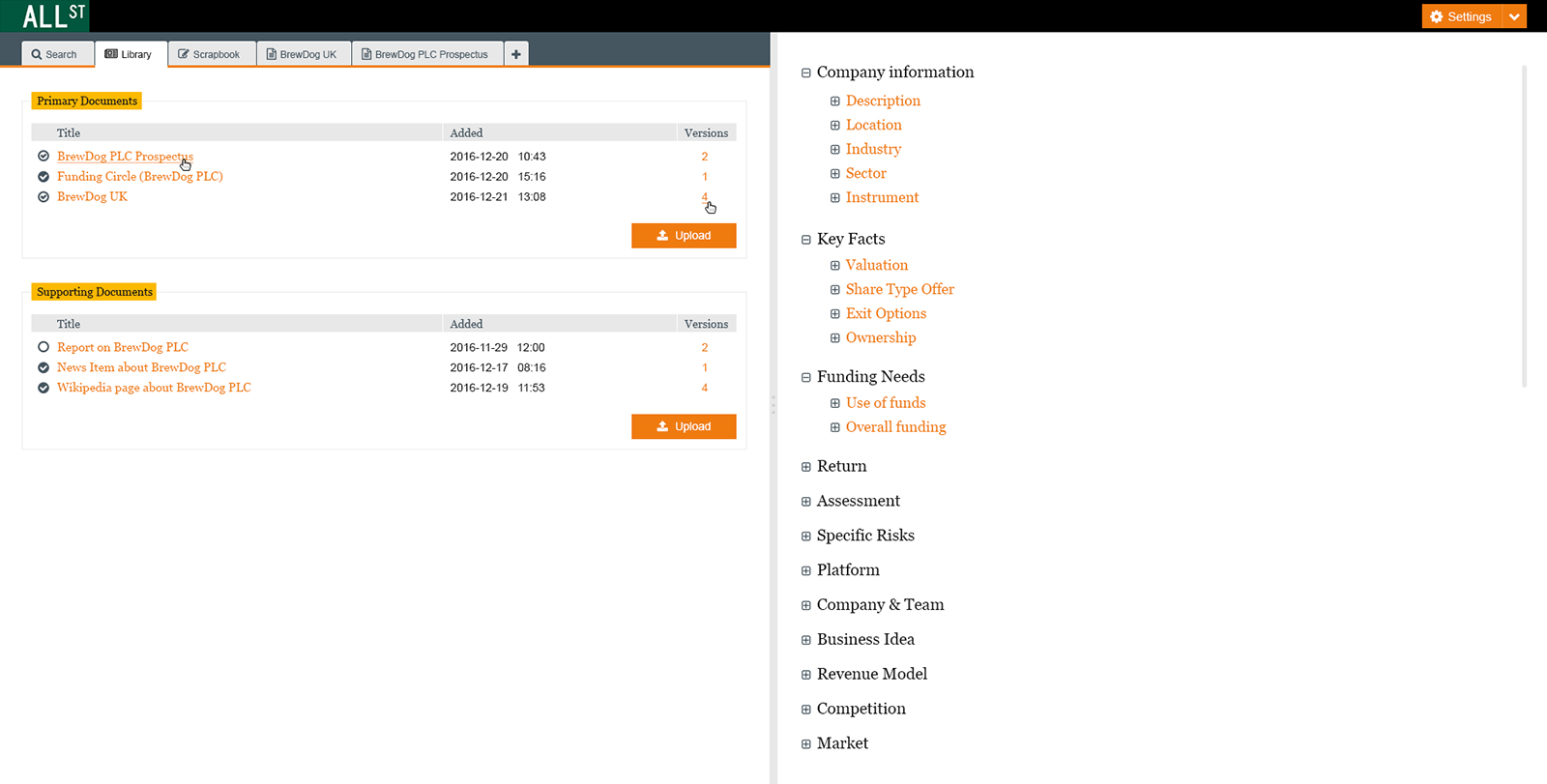Select the Specific Risks heading
This screenshot has height=784, width=1547.
click(x=865, y=536)
